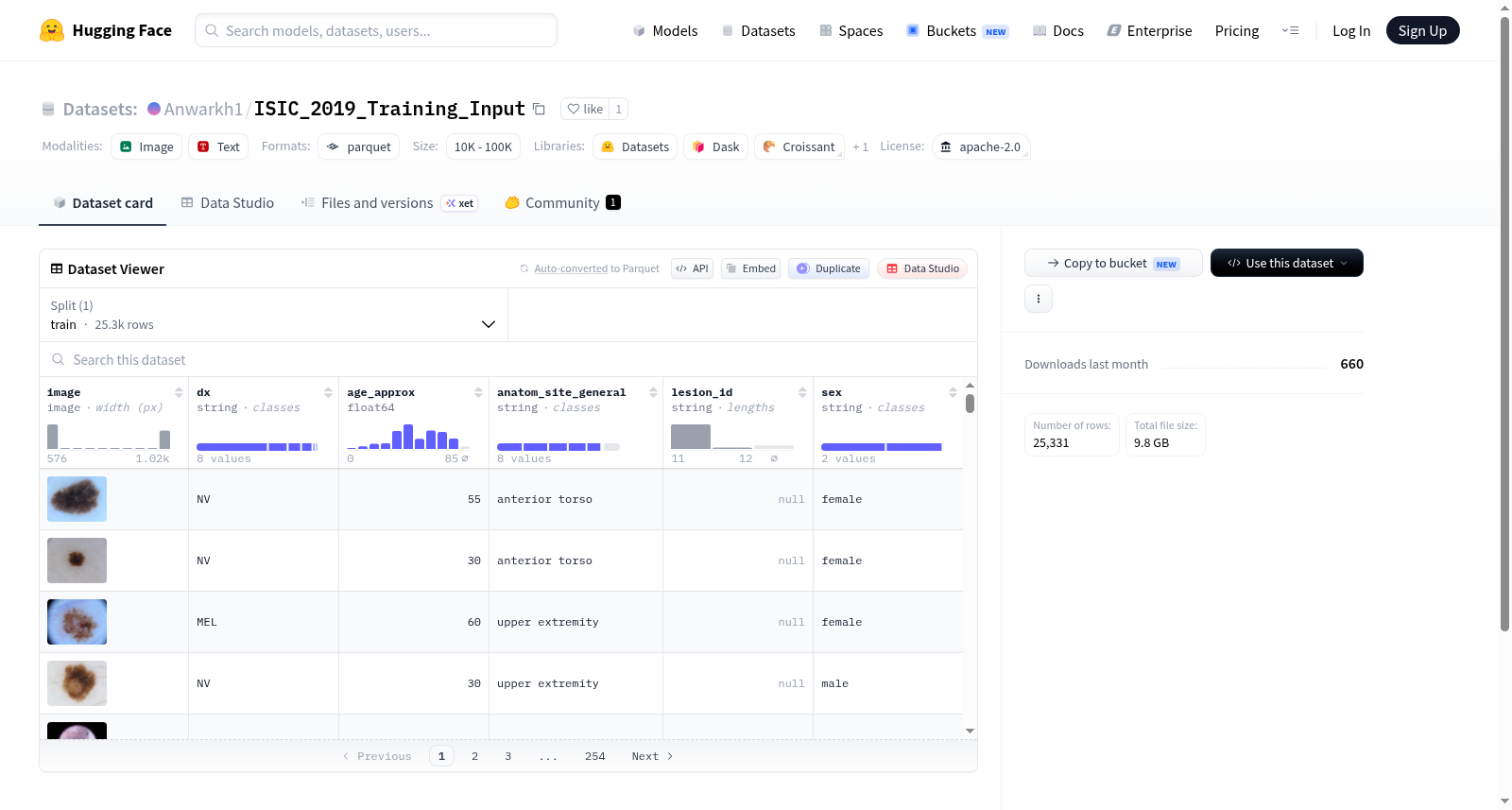Click the age_approx histogram chart
The height and width of the screenshot is (810, 1512).
tap(408, 437)
